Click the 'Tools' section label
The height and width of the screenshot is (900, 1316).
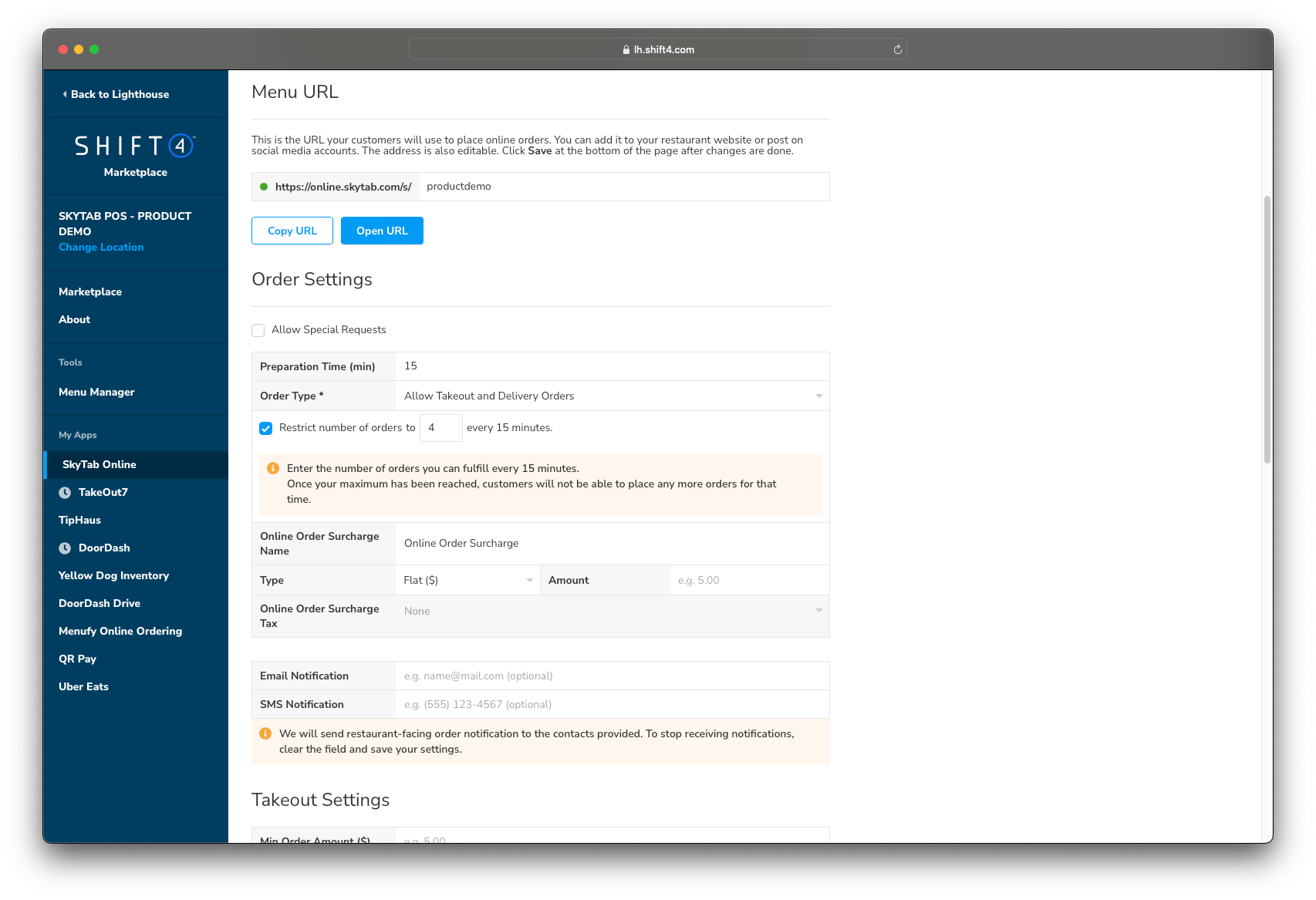pyautogui.click(x=70, y=362)
